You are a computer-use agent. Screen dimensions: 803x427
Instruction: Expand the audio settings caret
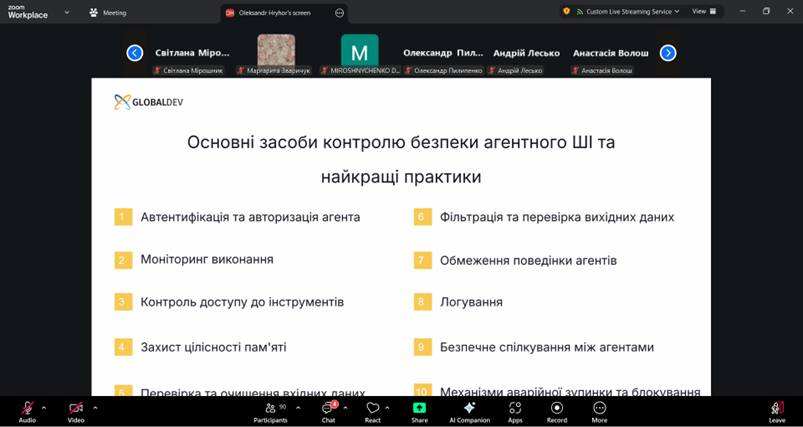click(44, 407)
